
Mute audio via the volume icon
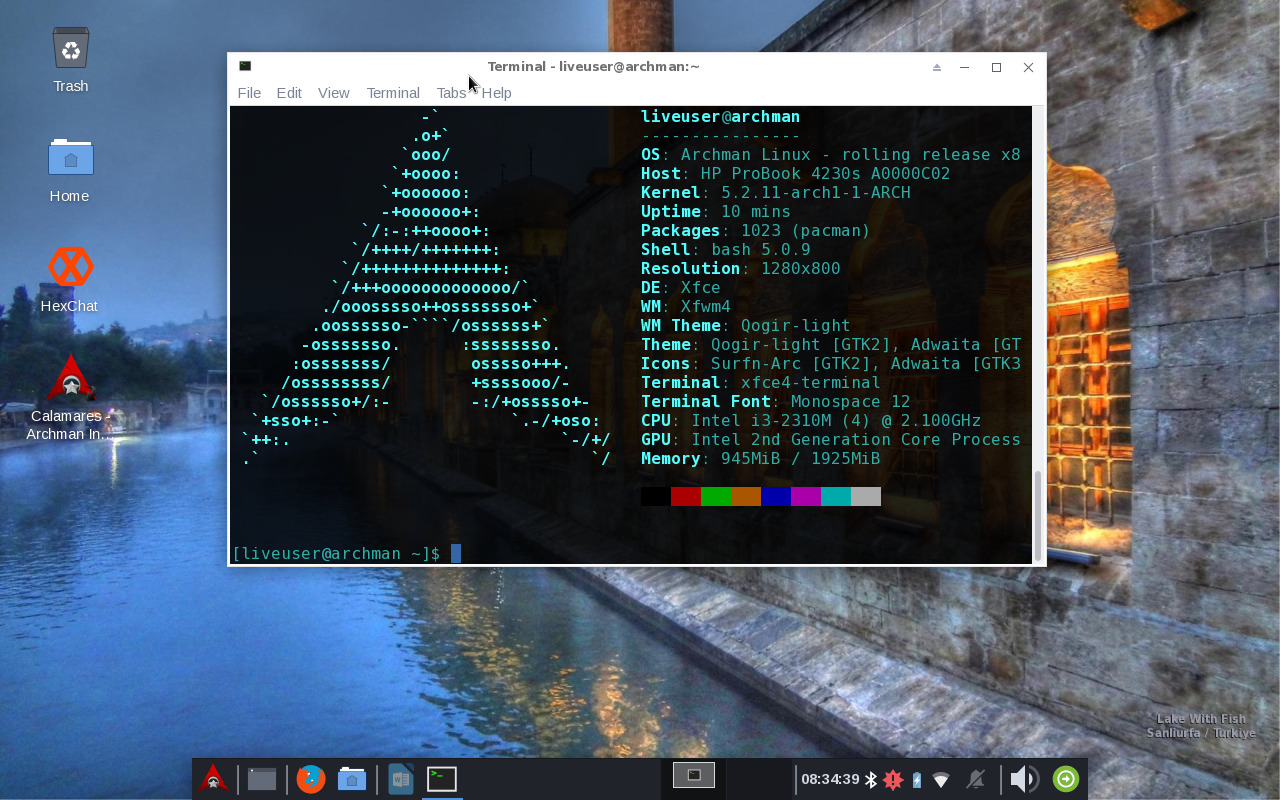click(1023, 778)
